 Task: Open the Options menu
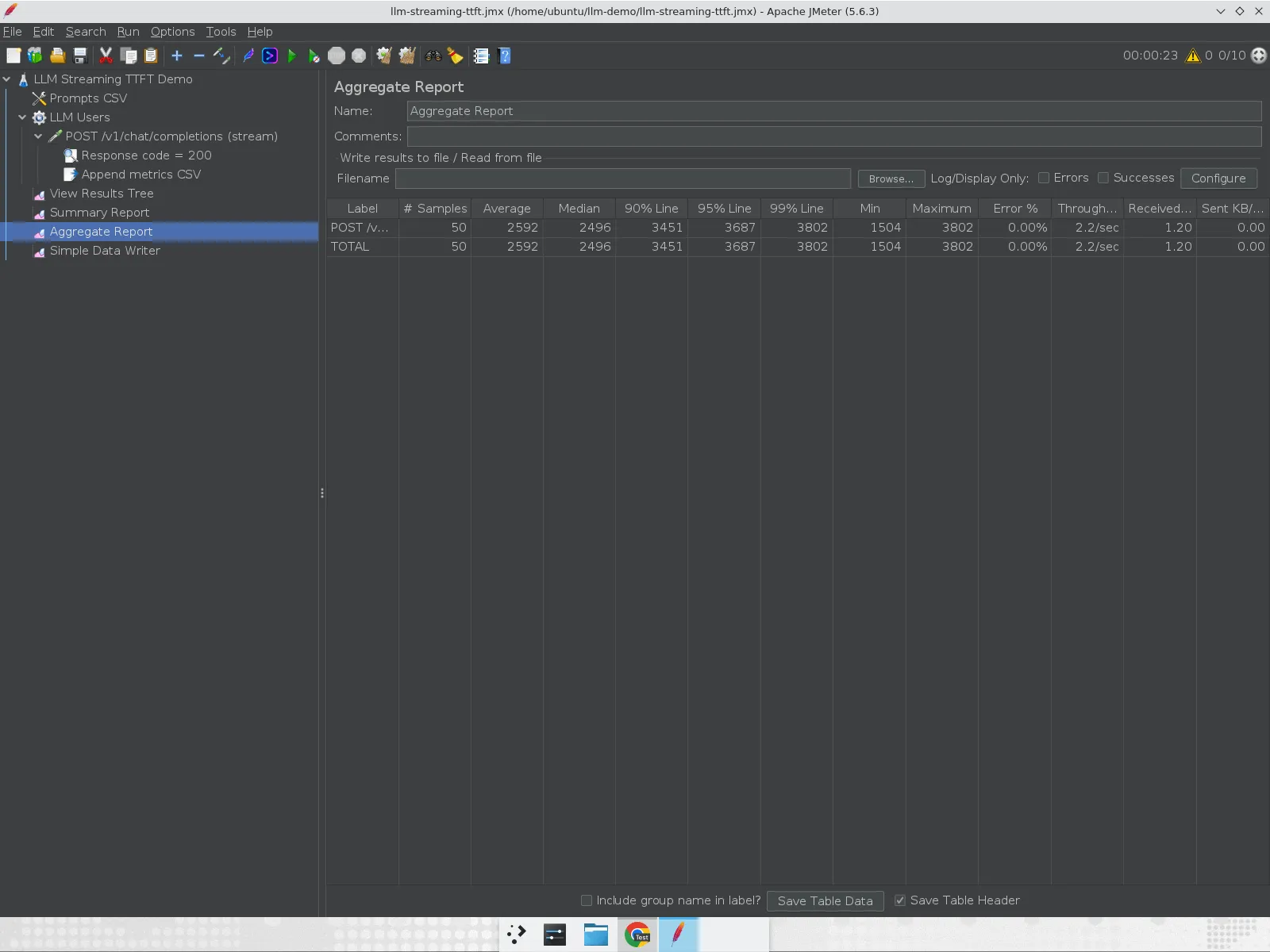[x=172, y=32]
